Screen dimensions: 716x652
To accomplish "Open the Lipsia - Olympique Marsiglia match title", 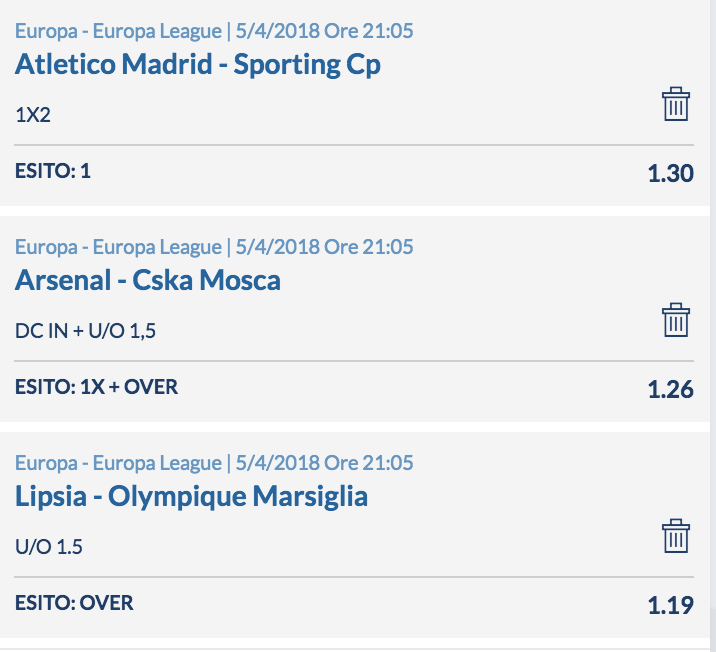I will click(191, 496).
